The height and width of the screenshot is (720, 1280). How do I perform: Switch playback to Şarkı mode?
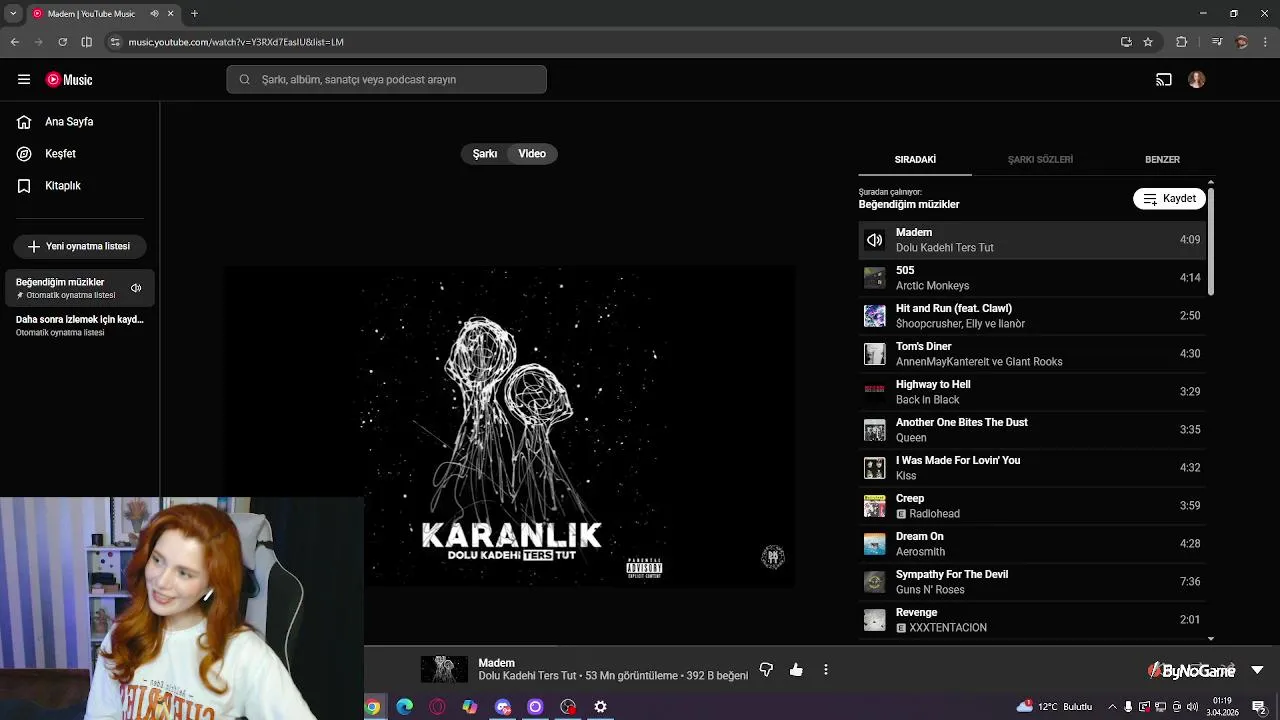click(x=485, y=154)
